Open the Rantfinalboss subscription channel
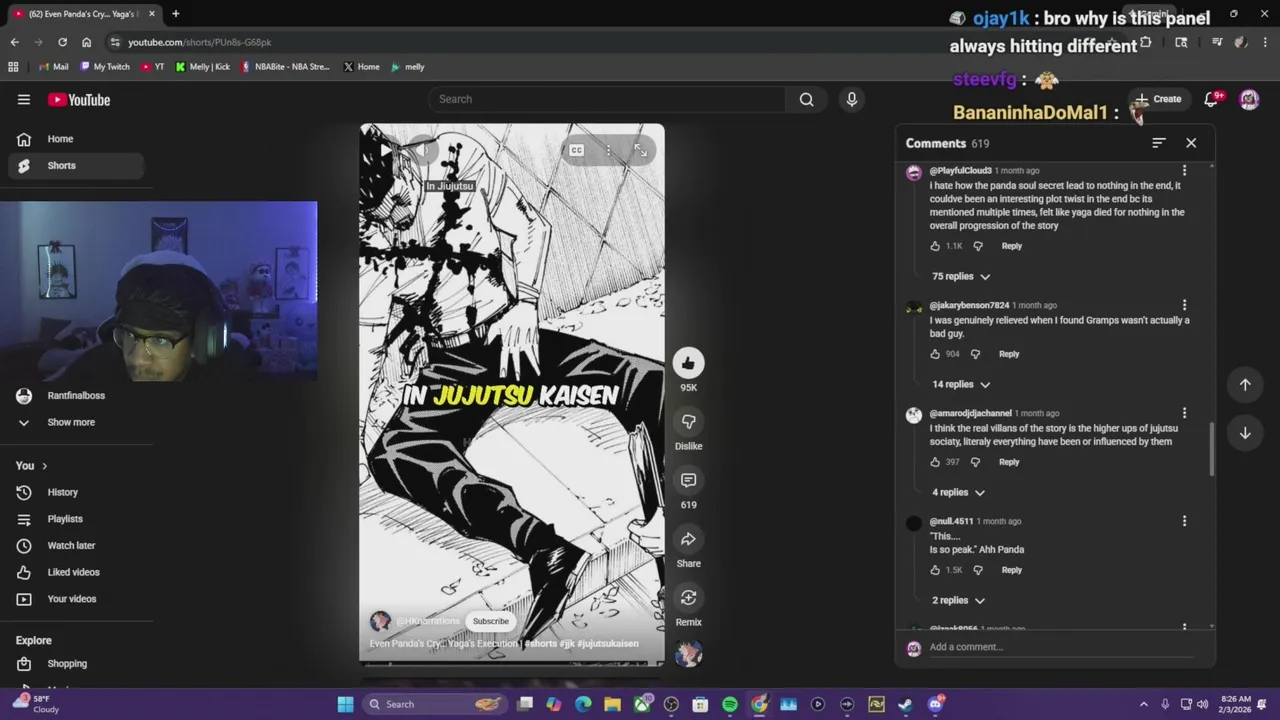Screen dimensions: 1280x720 tap(76, 395)
